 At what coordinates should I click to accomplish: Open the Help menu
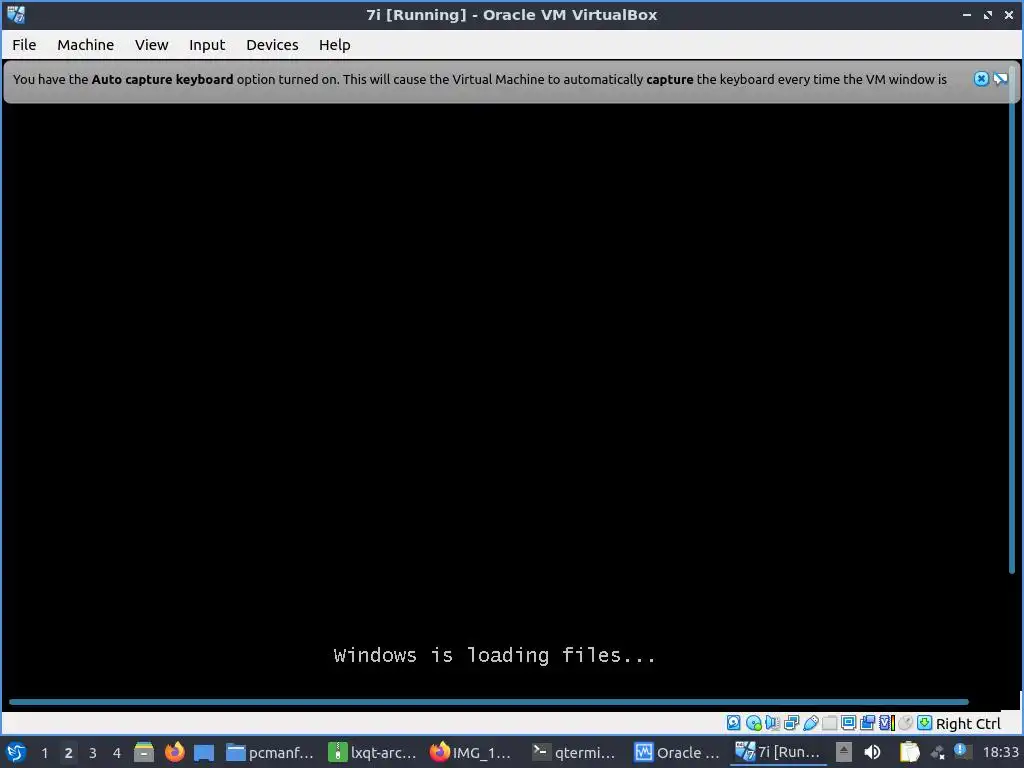[x=334, y=45]
